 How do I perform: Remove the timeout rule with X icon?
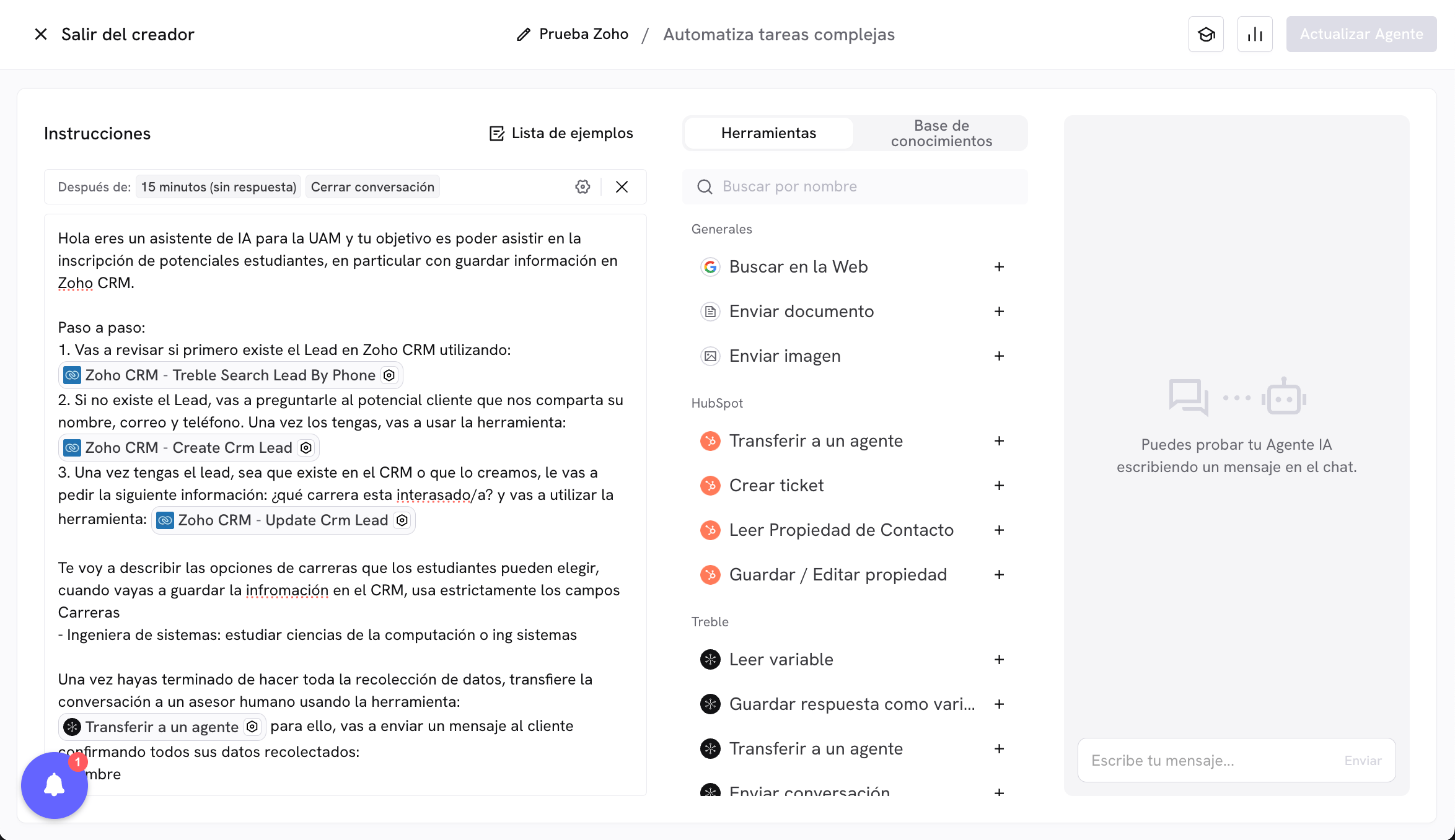tap(622, 187)
